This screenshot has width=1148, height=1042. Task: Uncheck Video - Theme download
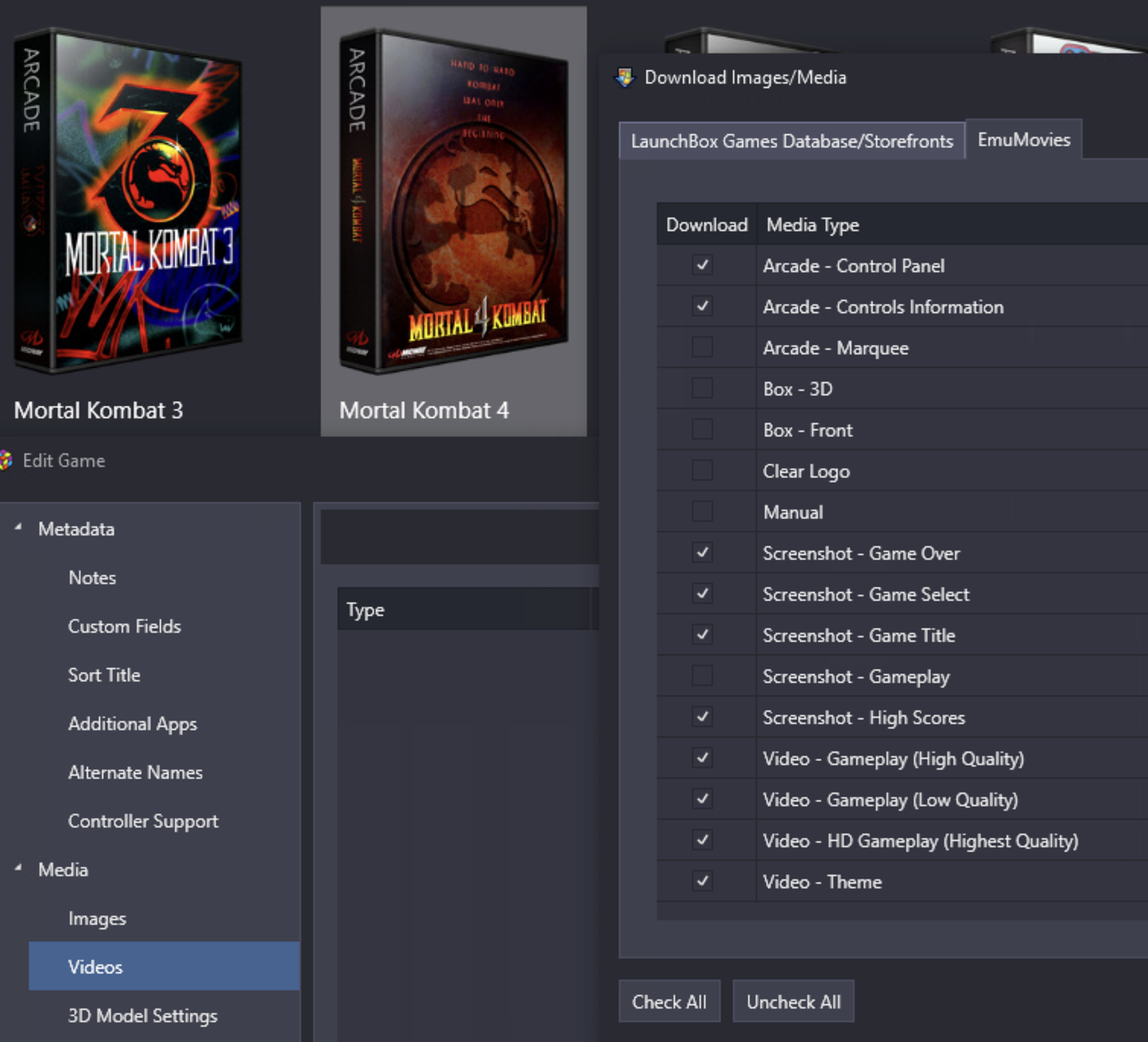click(x=702, y=882)
